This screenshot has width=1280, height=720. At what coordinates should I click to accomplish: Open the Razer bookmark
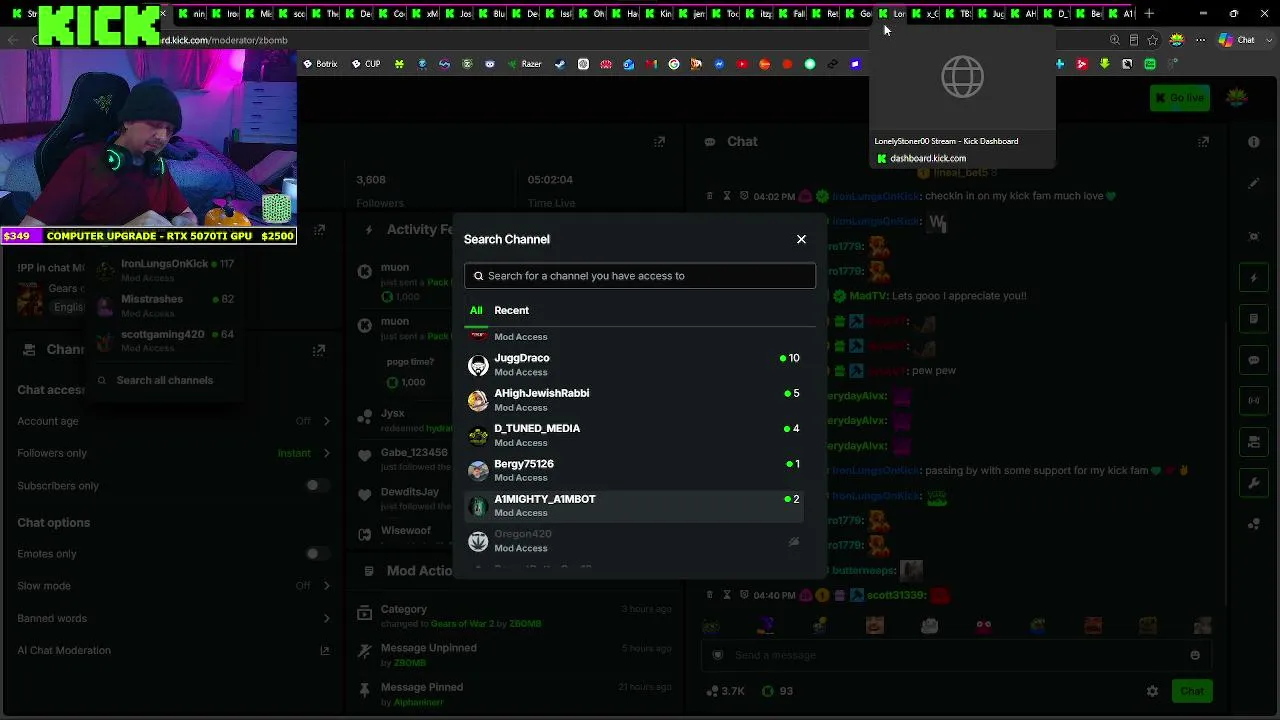[524, 64]
